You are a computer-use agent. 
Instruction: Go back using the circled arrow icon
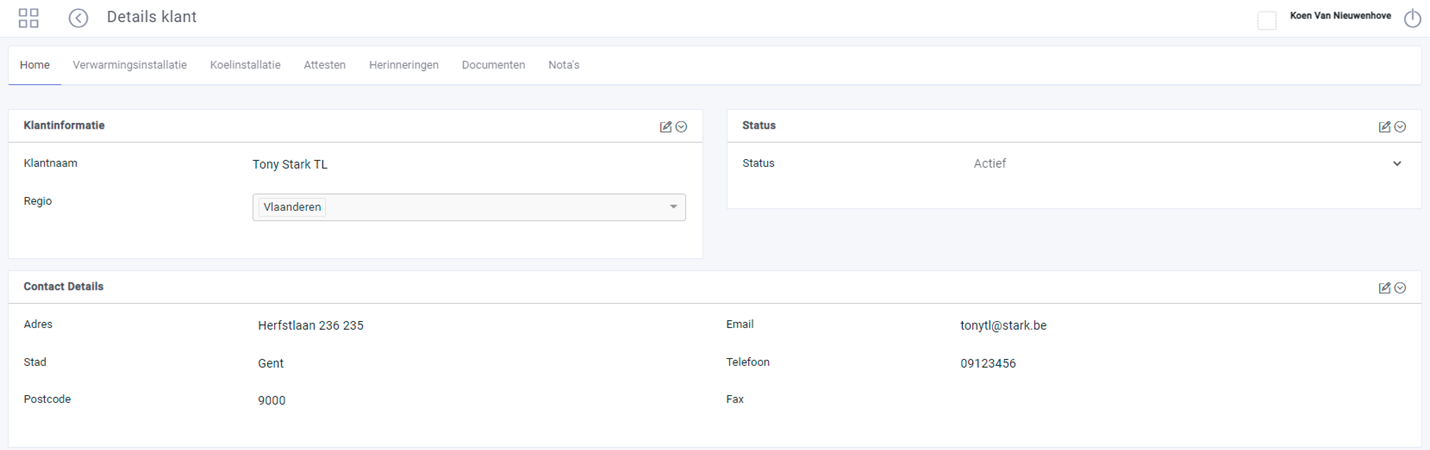(78, 18)
